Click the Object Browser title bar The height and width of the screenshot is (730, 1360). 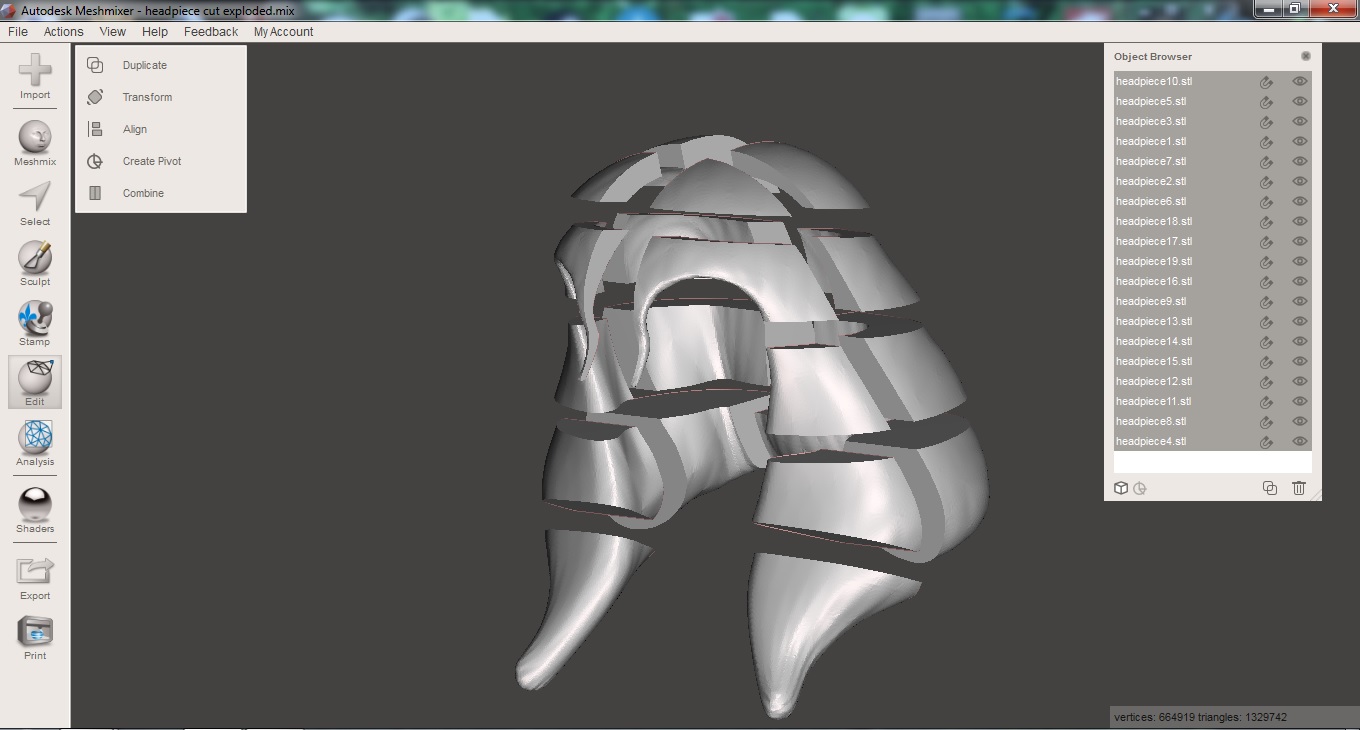[x=1213, y=56]
